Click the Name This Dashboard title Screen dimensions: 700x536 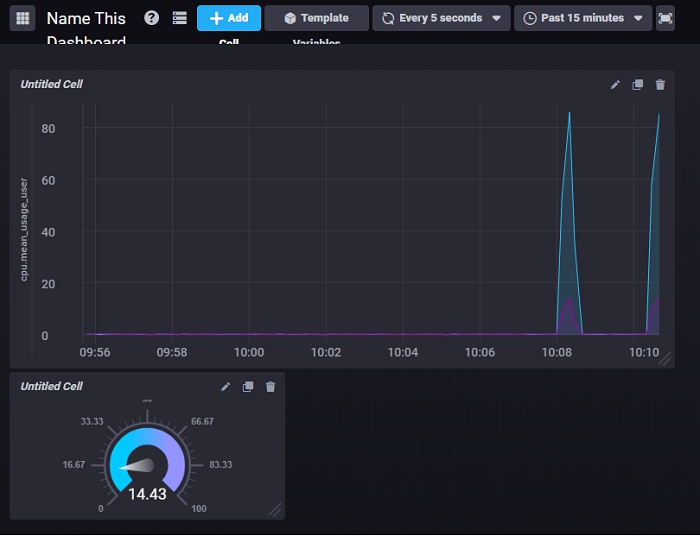tap(86, 19)
